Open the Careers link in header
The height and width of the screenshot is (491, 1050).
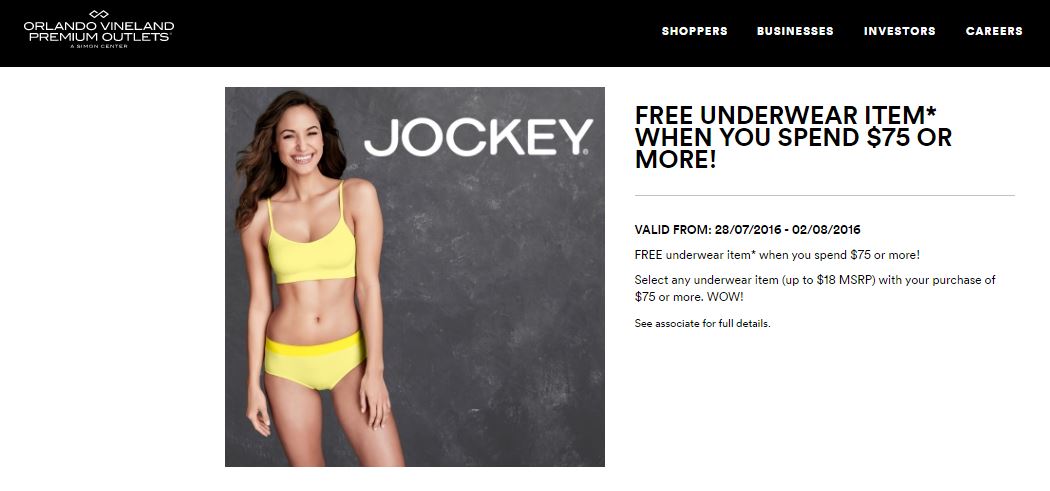pyautogui.click(x=994, y=31)
